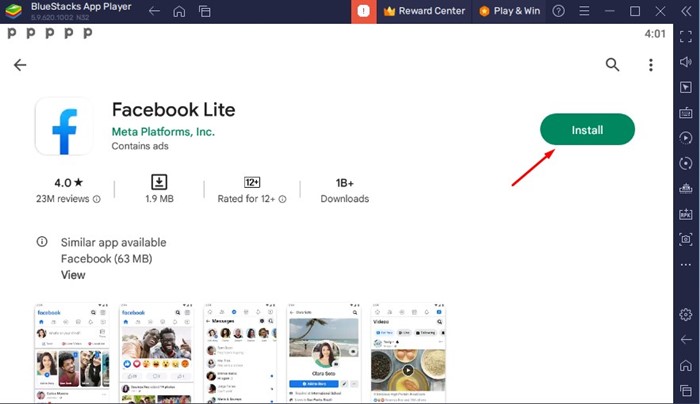Collapse the sidebar with double chevron
Viewport: 700px width, 404px height.
pos(686,11)
